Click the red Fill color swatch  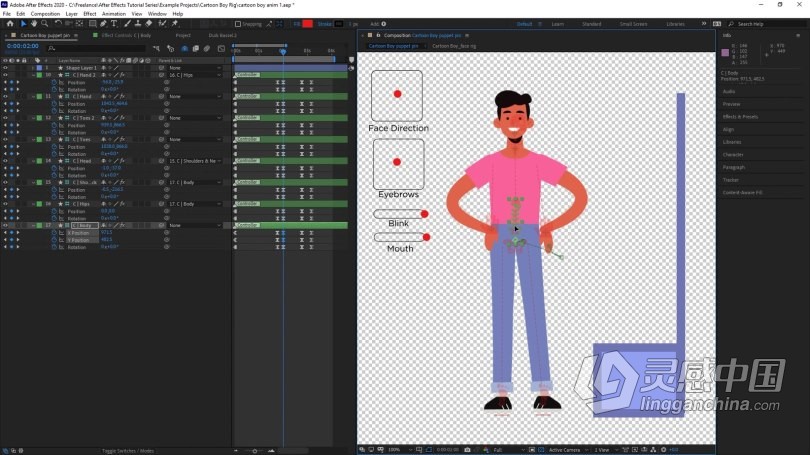coord(307,24)
